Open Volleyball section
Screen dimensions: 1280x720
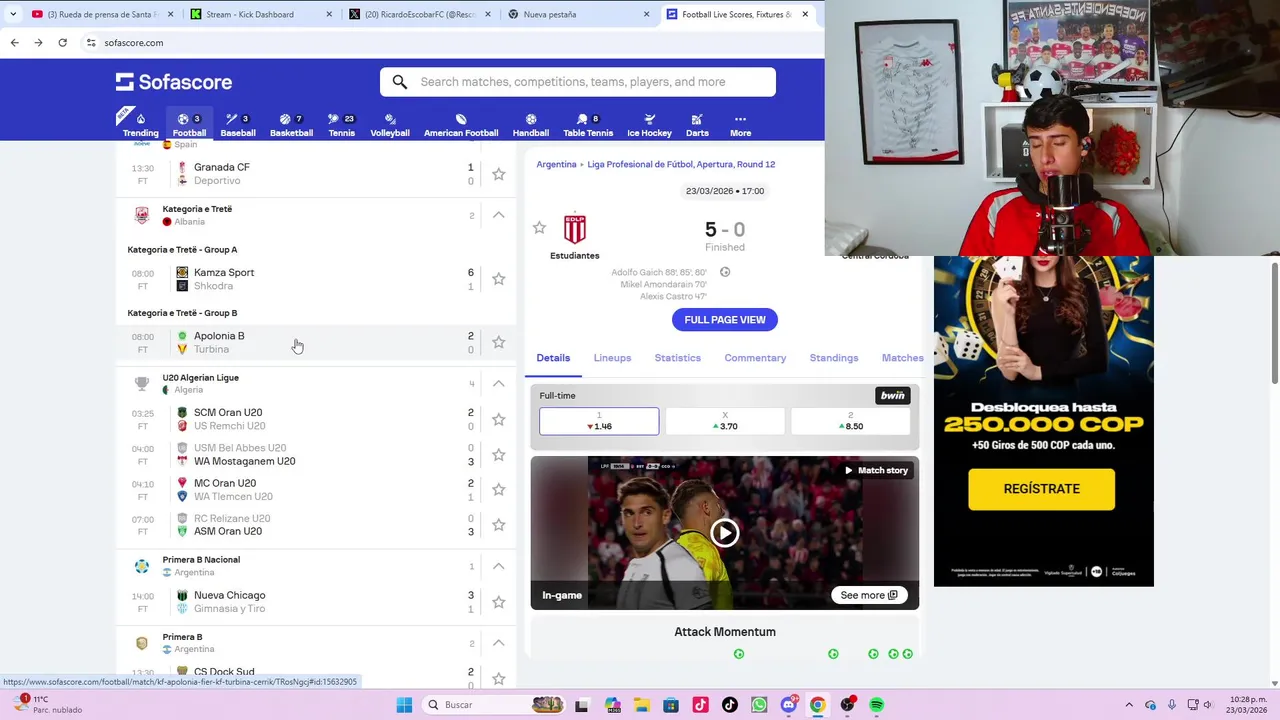[390, 125]
